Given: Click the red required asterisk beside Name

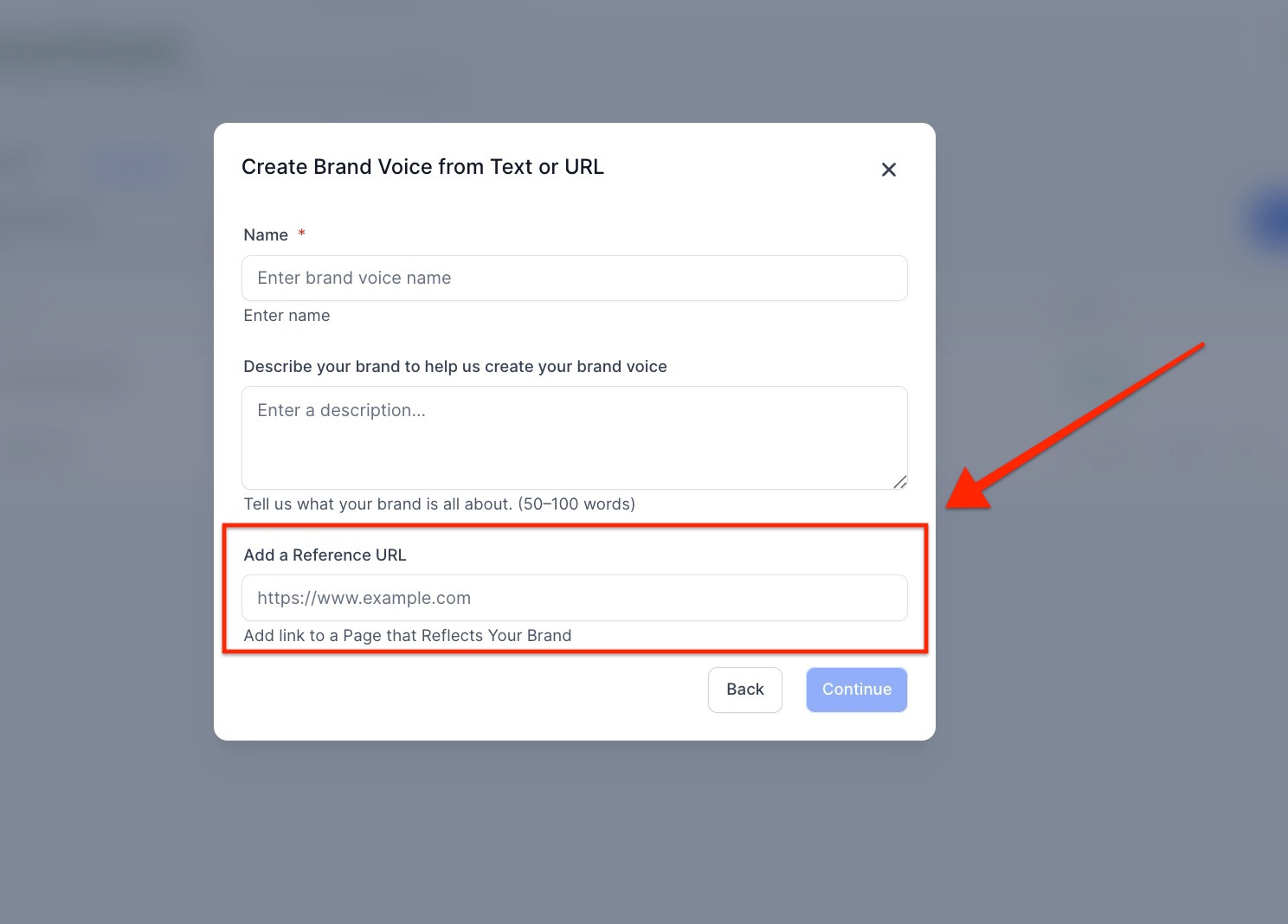Looking at the screenshot, I should click(301, 234).
